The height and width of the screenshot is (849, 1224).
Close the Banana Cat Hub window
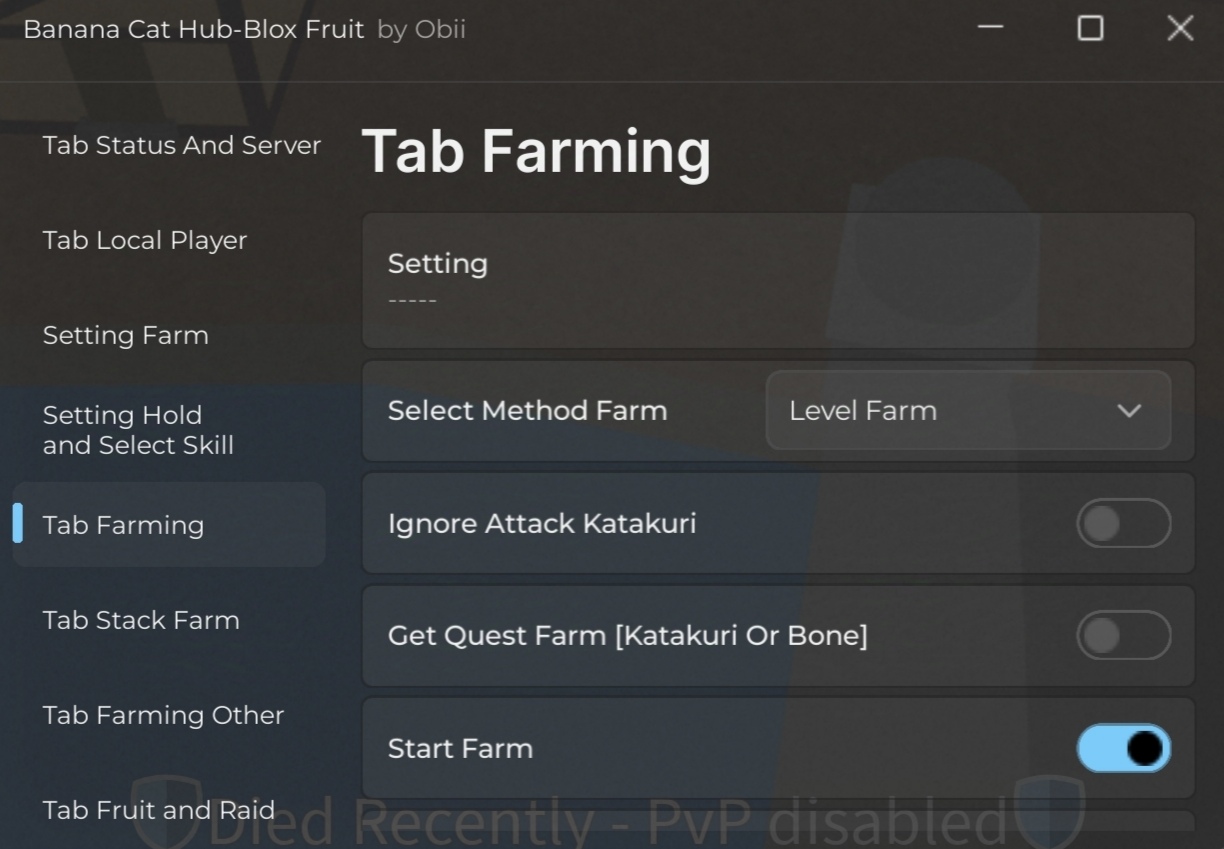click(x=1180, y=28)
